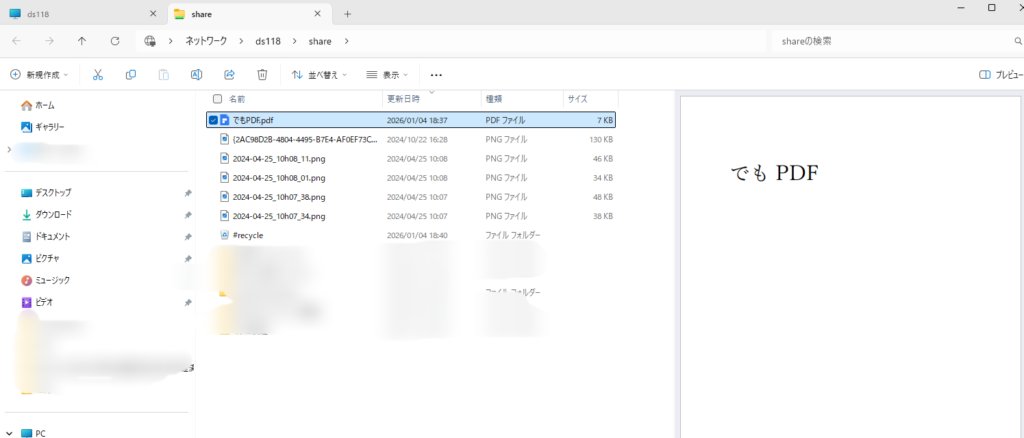Click the 130 KB size cell

tap(600, 140)
